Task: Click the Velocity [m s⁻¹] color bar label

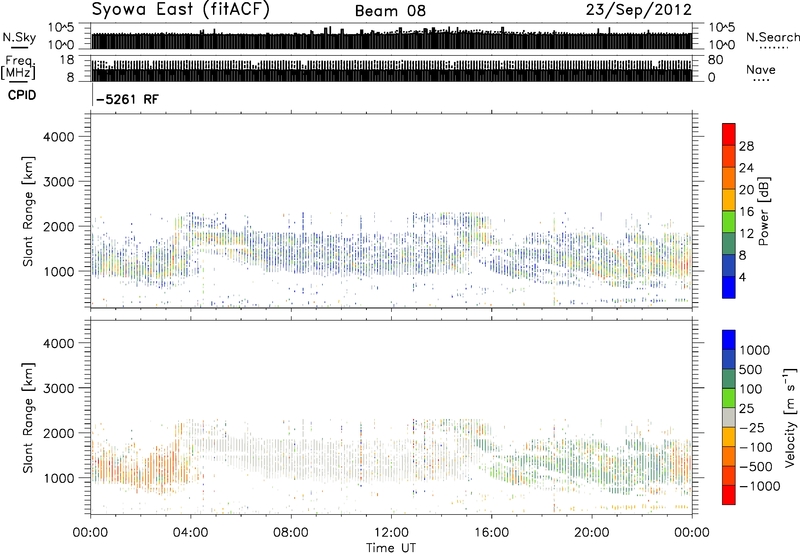Action: 790,417
